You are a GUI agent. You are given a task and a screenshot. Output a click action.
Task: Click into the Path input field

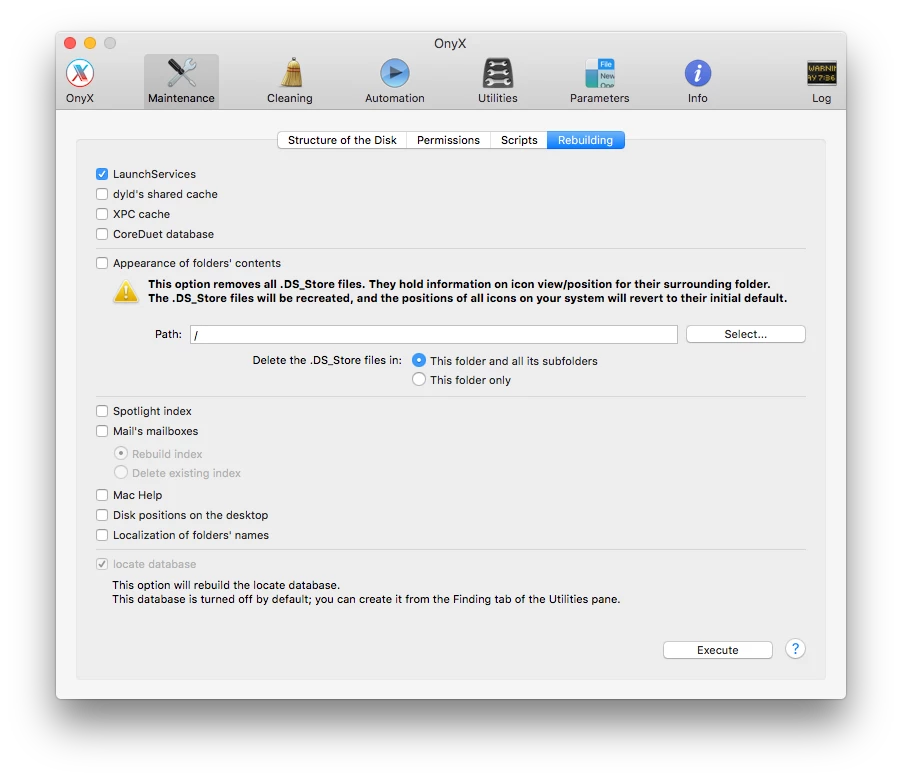point(434,334)
